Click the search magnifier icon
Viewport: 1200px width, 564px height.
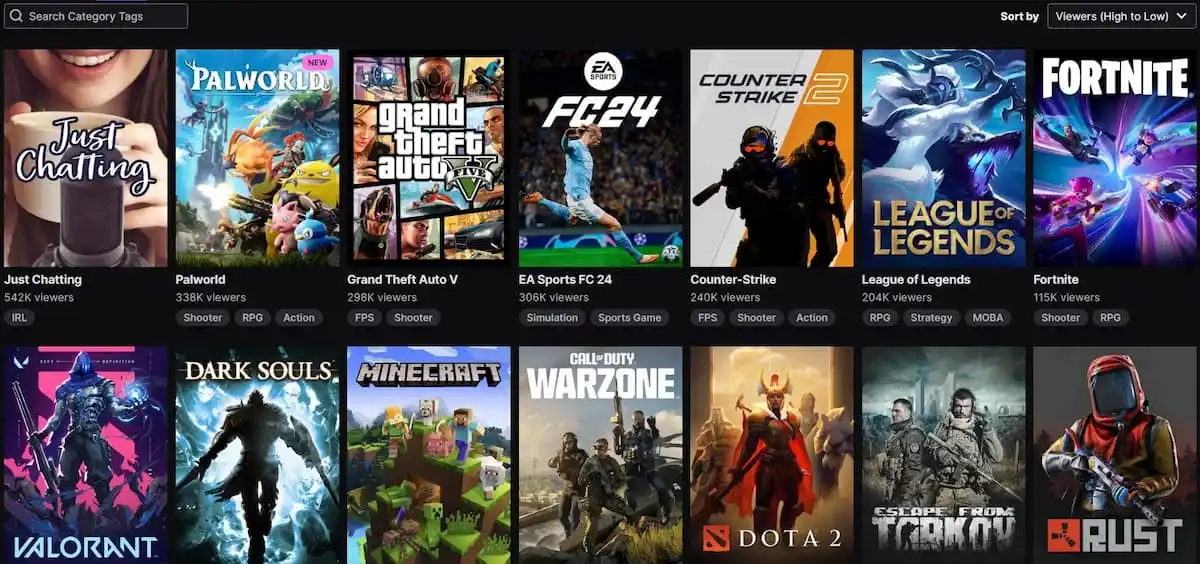coord(16,16)
